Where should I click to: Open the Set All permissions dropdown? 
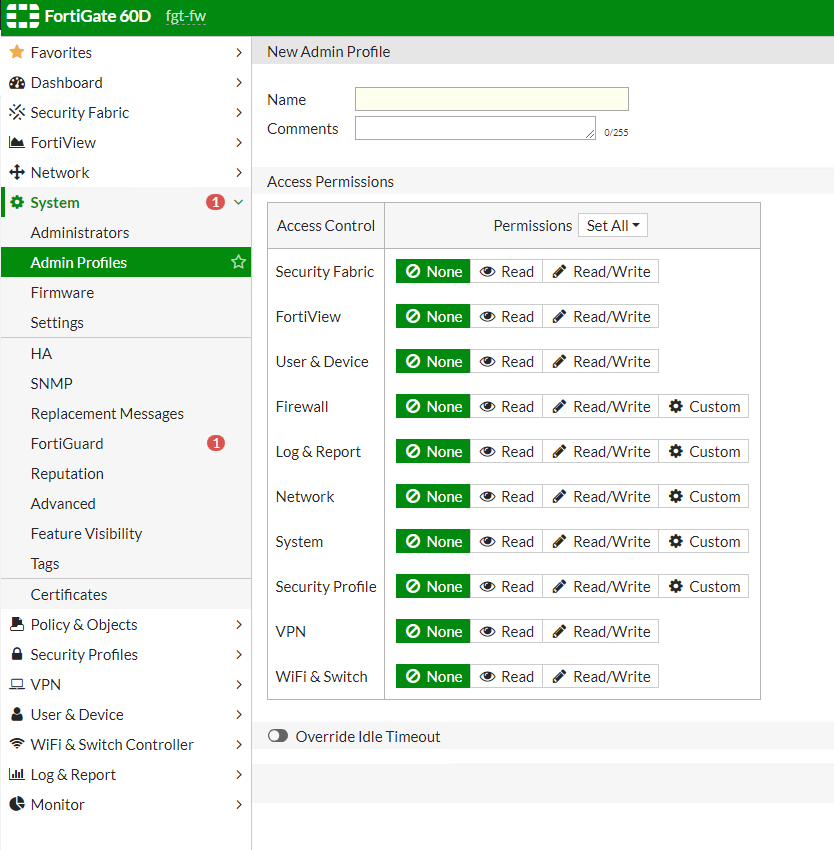pyautogui.click(x=613, y=225)
